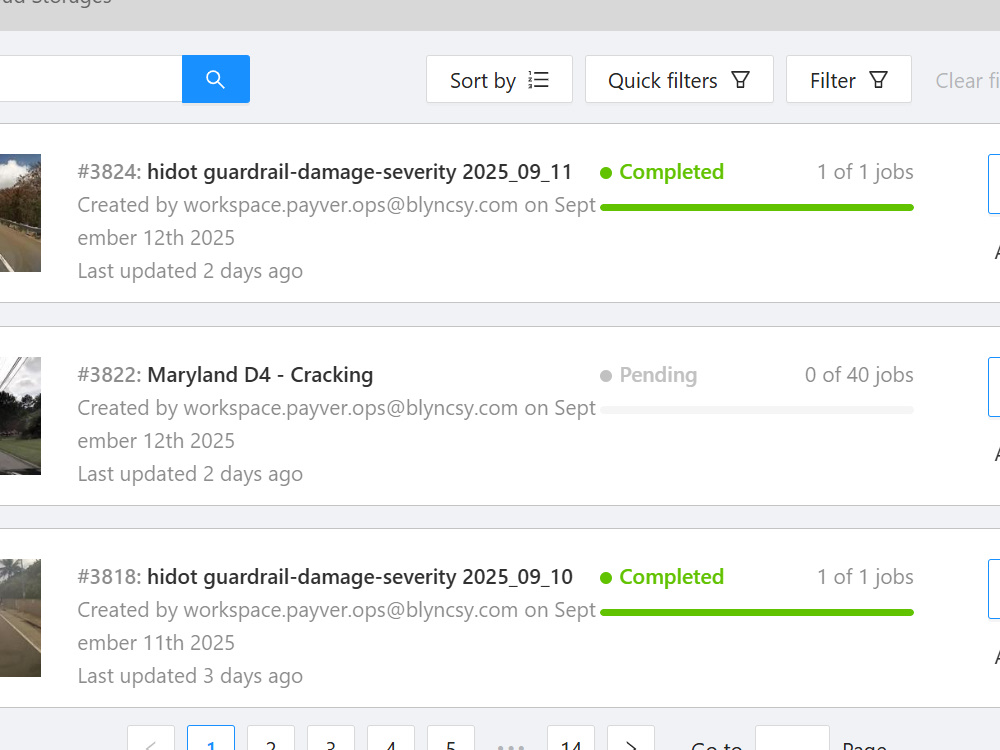Open the Filter builder dropdown
The width and height of the screenshot is (1000, 750).
click(x=848, y=80)
